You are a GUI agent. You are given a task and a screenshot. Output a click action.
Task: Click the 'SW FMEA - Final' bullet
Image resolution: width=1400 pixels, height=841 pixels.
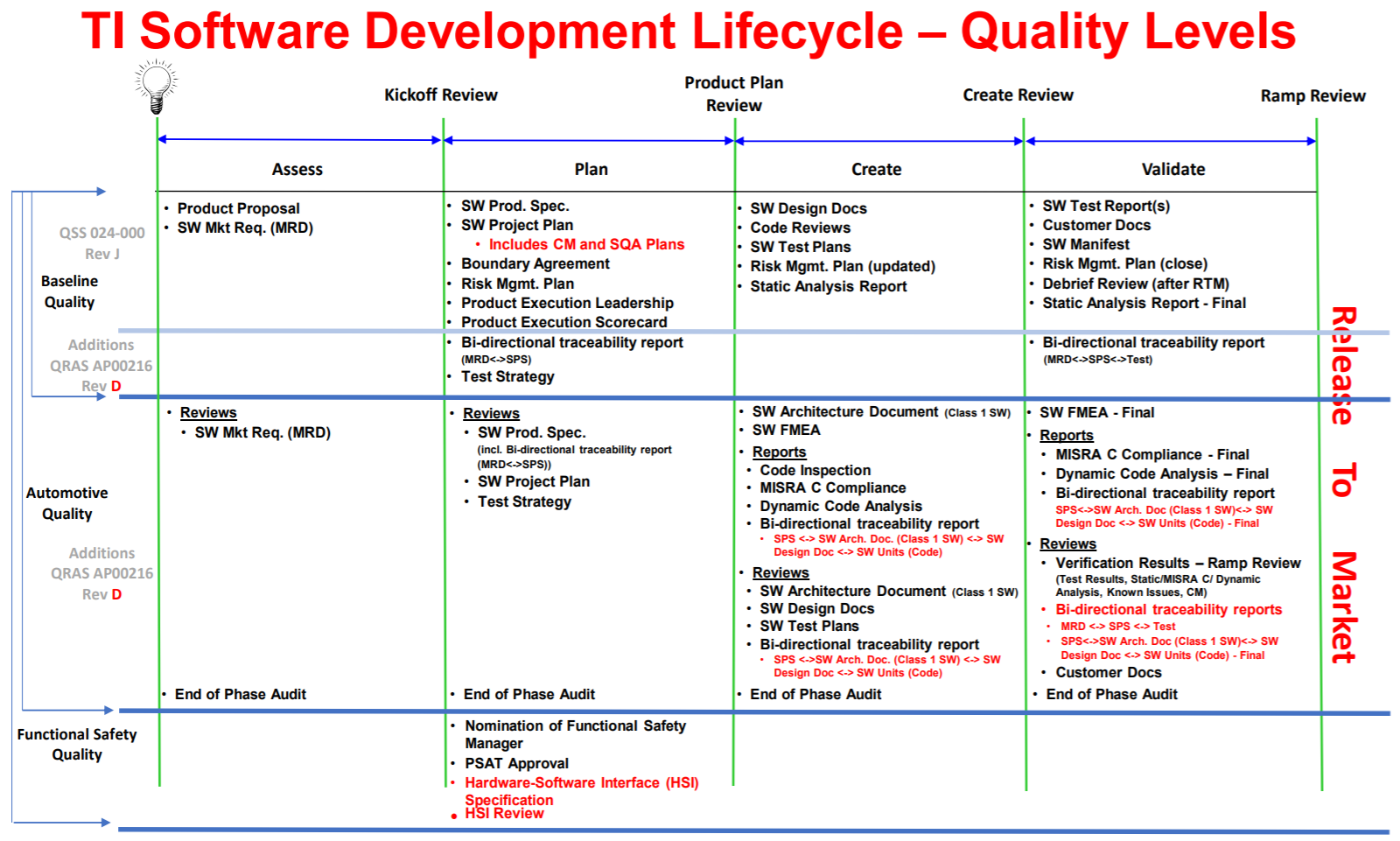point(1097,412)
